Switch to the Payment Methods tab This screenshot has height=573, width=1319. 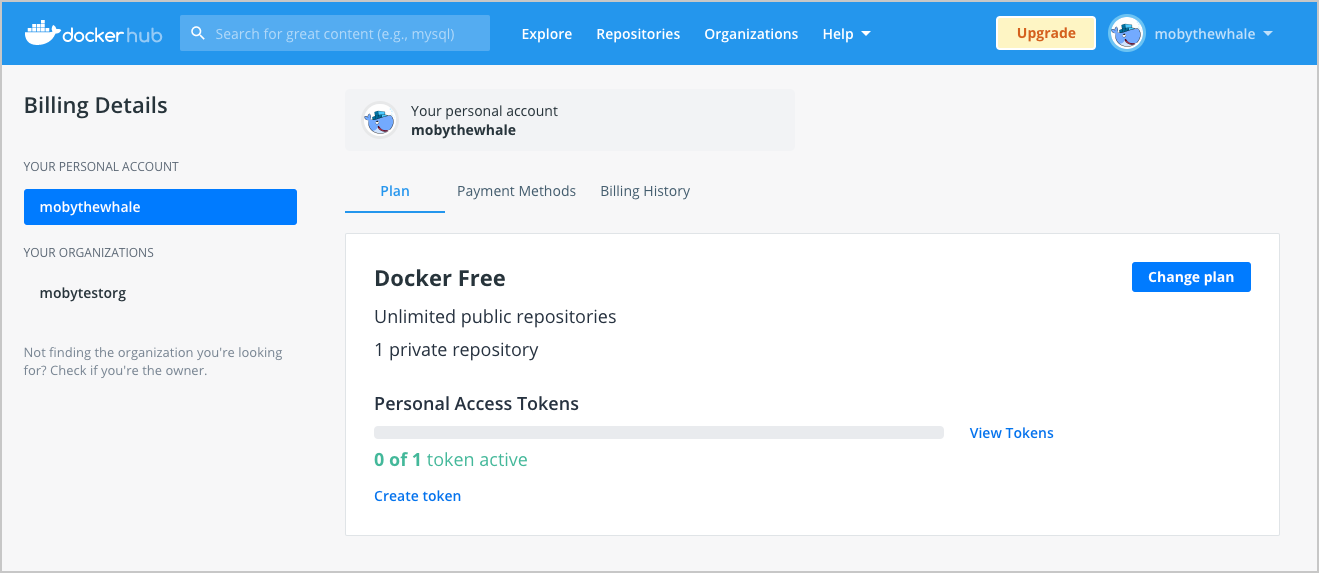point(516,191)
